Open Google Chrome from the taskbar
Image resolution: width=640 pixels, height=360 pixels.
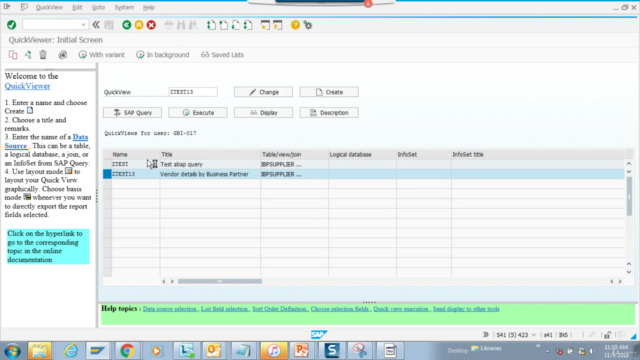tap(127, 351)
